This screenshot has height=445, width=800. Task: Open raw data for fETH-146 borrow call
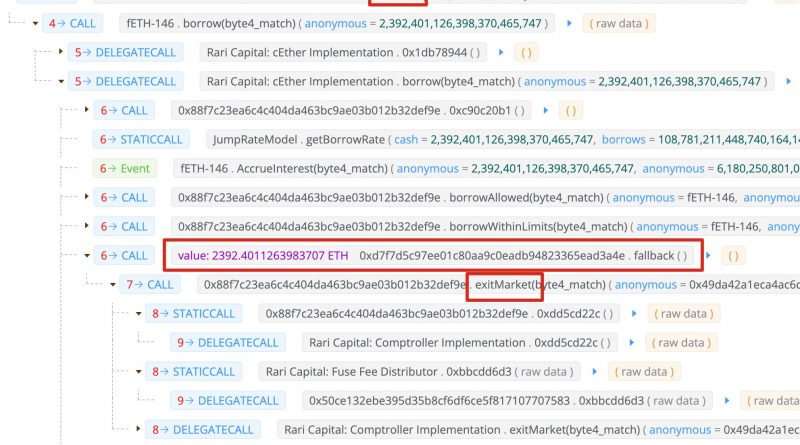pyautogui.click(x=619, y=22)
